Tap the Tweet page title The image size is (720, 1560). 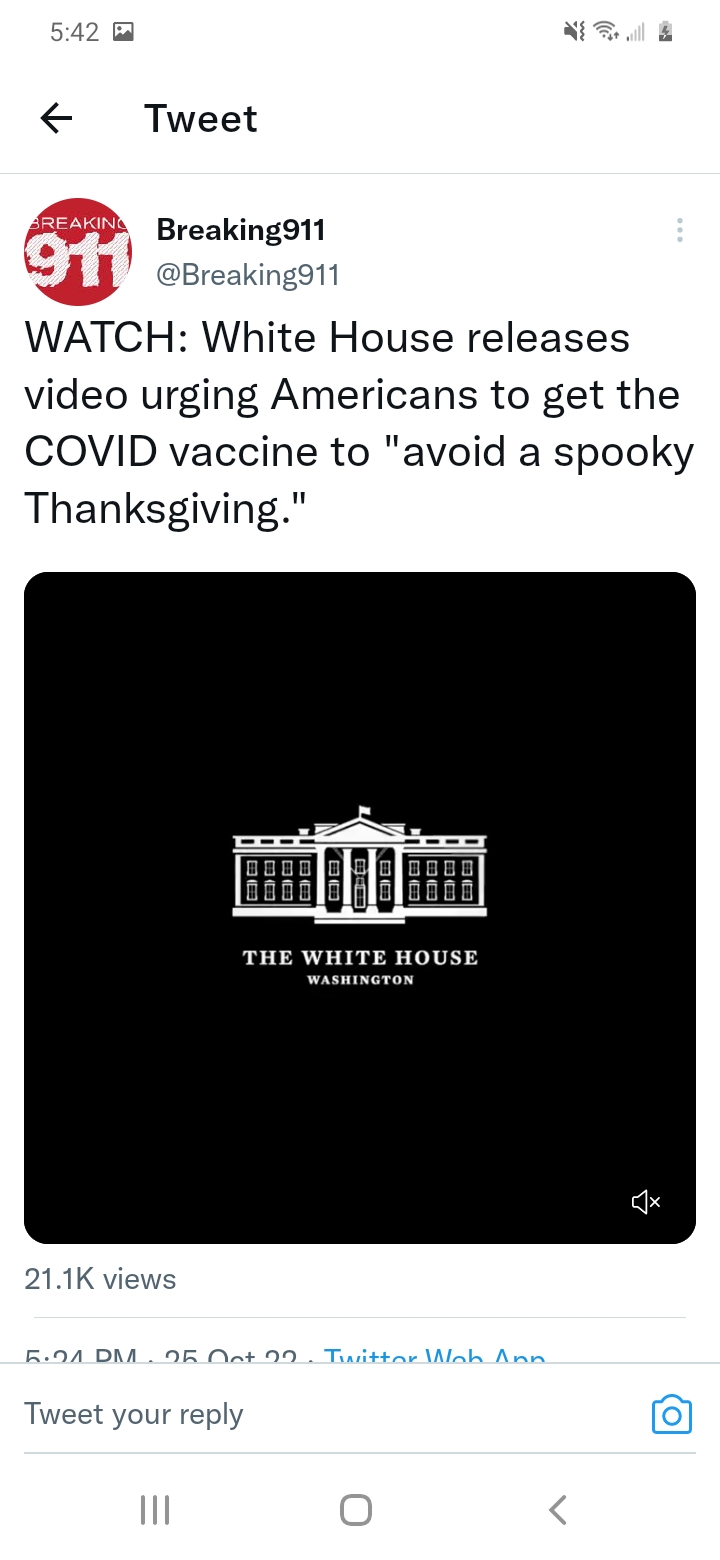[201, 119]
